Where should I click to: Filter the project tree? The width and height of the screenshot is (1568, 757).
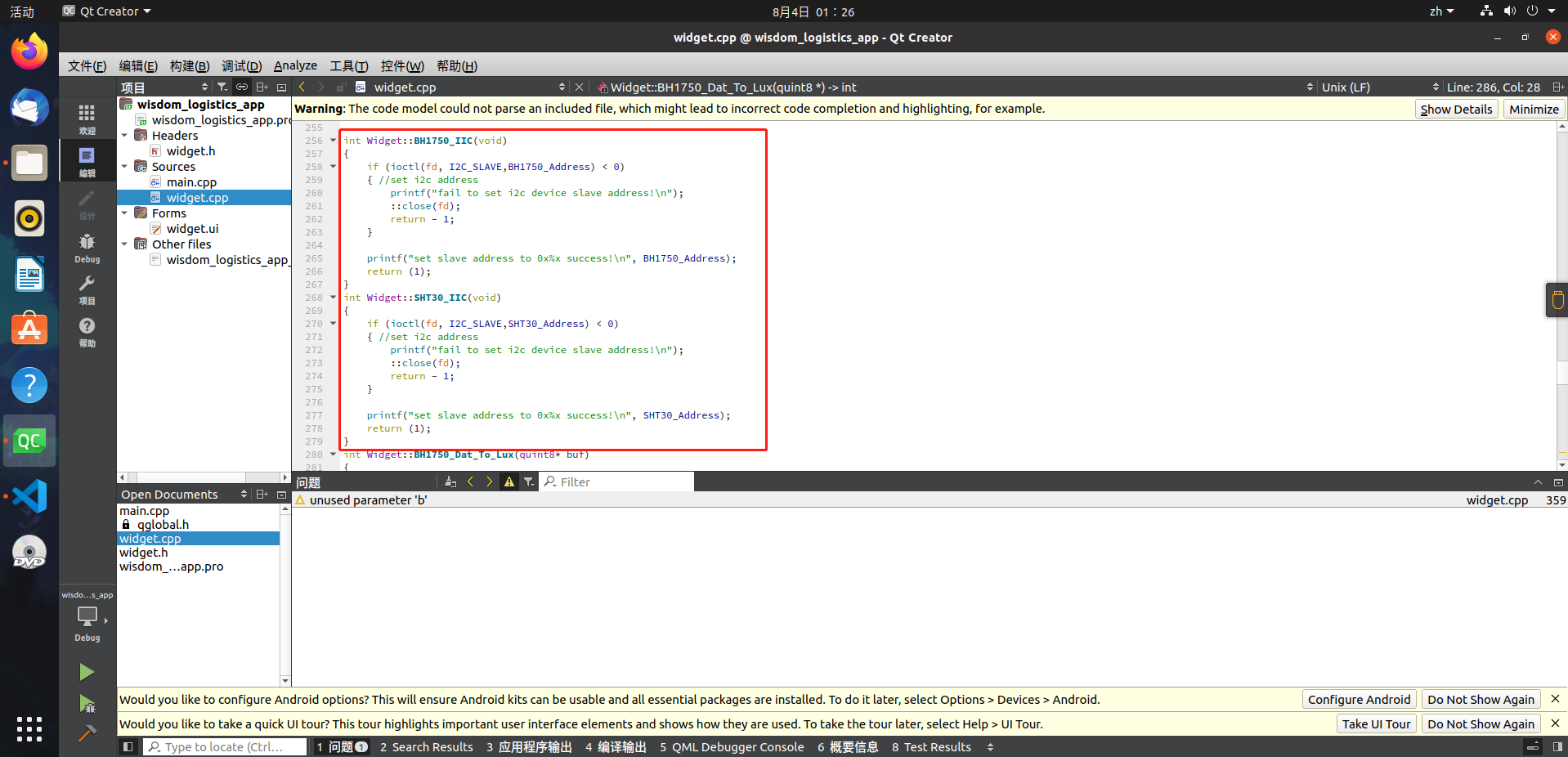click(222, 87)
